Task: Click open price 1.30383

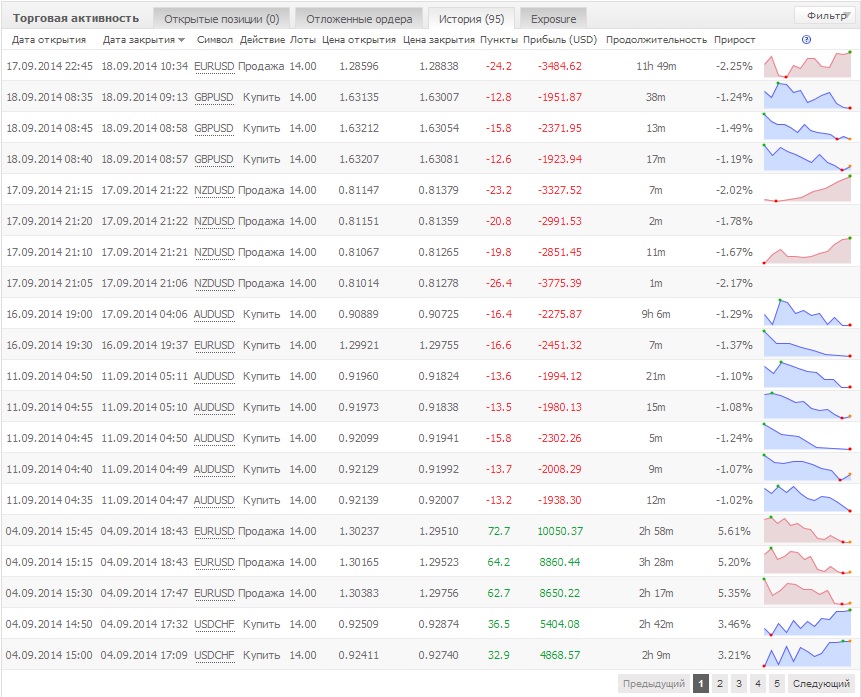Action: 359,594
